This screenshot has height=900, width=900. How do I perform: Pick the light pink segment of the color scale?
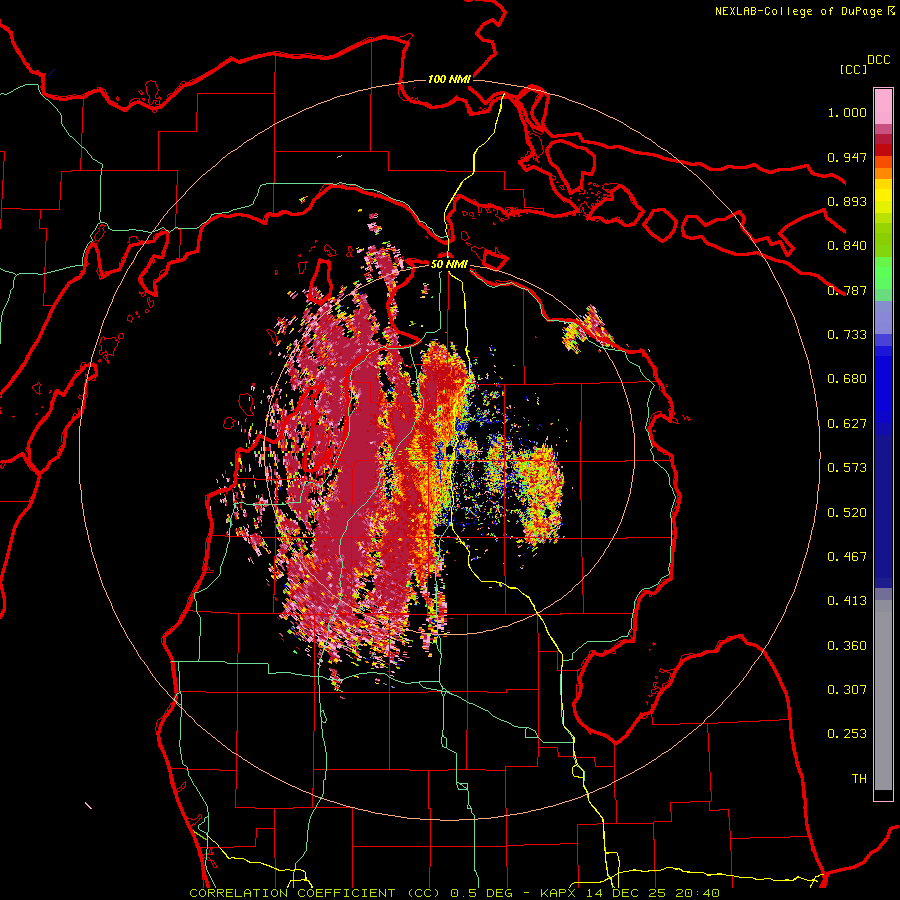883,107
